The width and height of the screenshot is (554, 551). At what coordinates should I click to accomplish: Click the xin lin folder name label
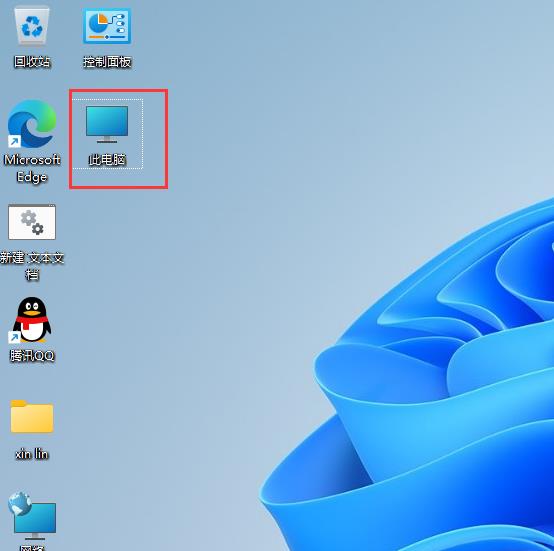coord(32,454)
